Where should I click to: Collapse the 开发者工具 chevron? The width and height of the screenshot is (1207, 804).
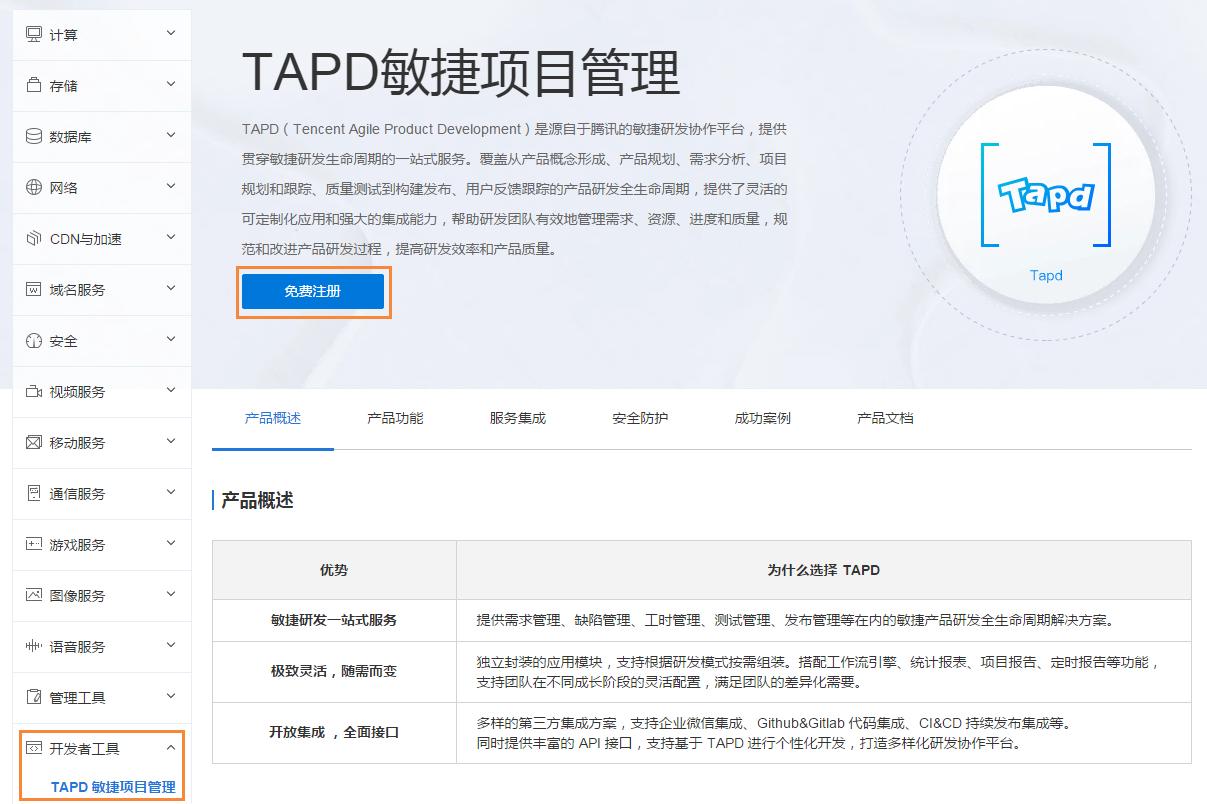[171, 747]
